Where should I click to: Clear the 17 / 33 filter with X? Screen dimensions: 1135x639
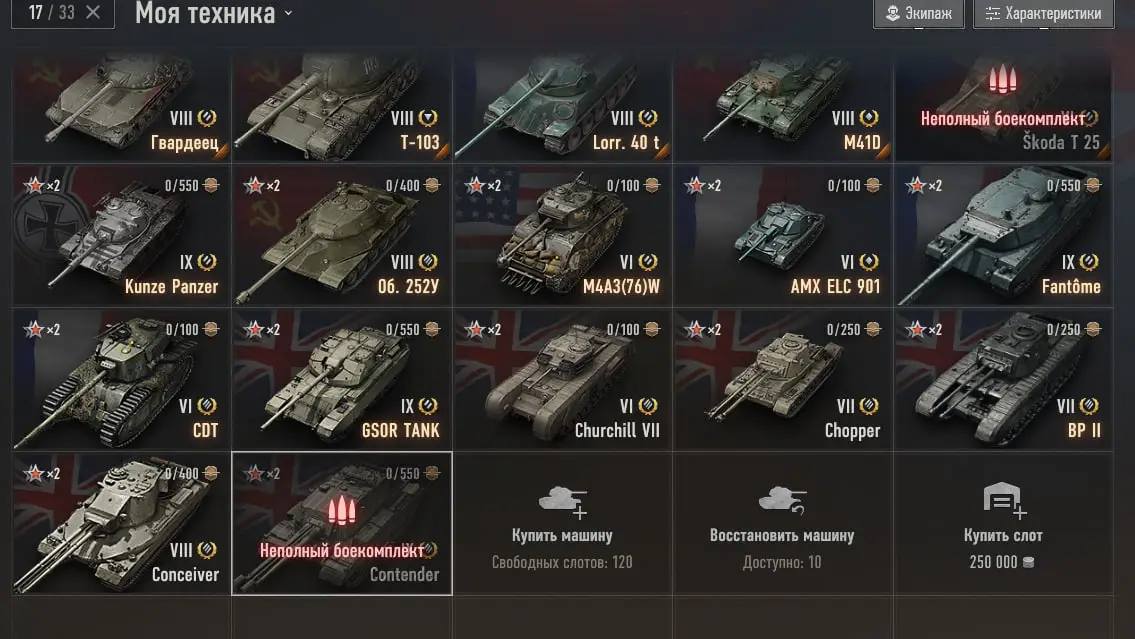pyautogui.click(x=93, y=12)
